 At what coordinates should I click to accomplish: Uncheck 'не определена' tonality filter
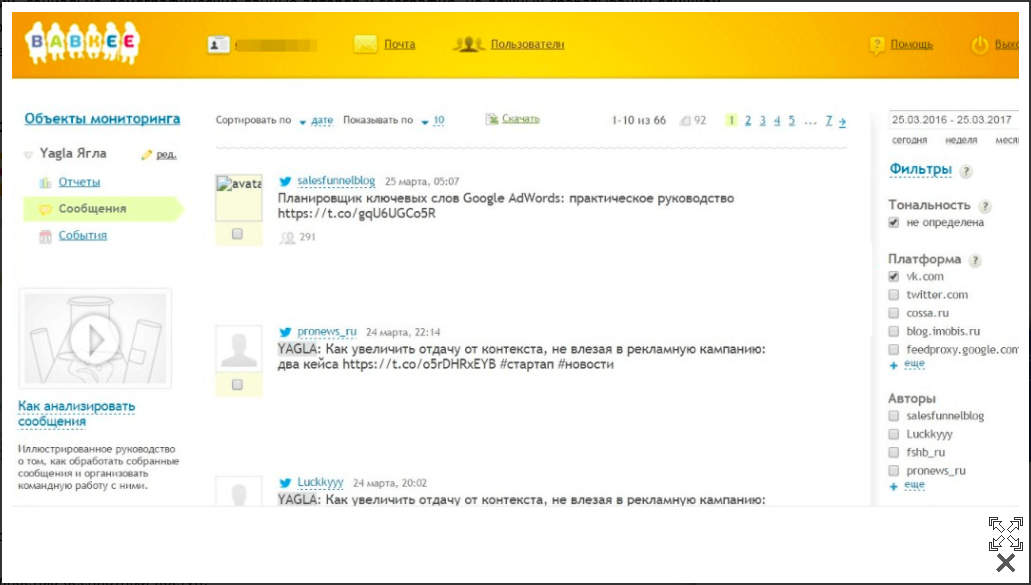(x=894, y=222)
